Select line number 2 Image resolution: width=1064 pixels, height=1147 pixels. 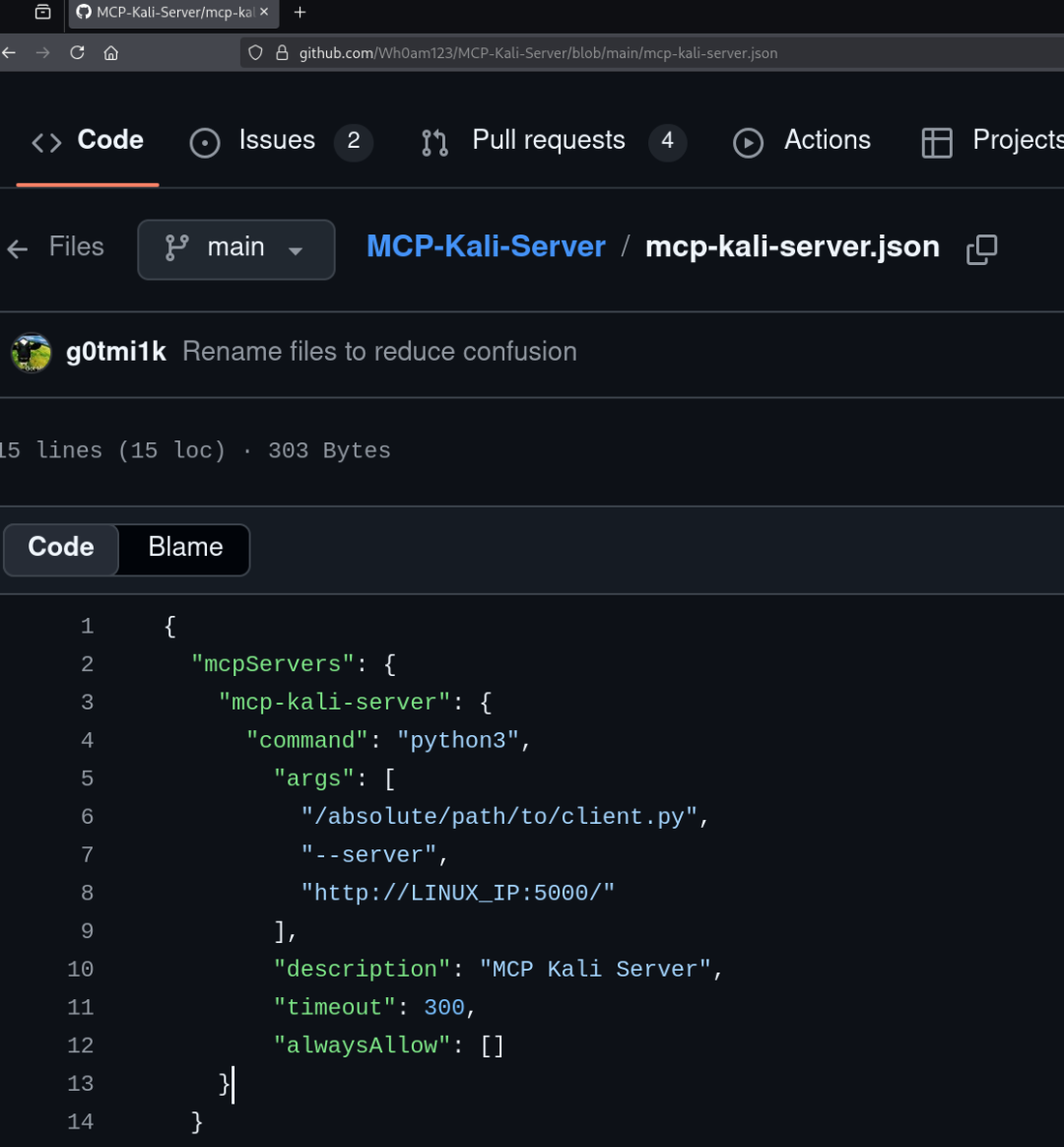click(x=87, y=664)
